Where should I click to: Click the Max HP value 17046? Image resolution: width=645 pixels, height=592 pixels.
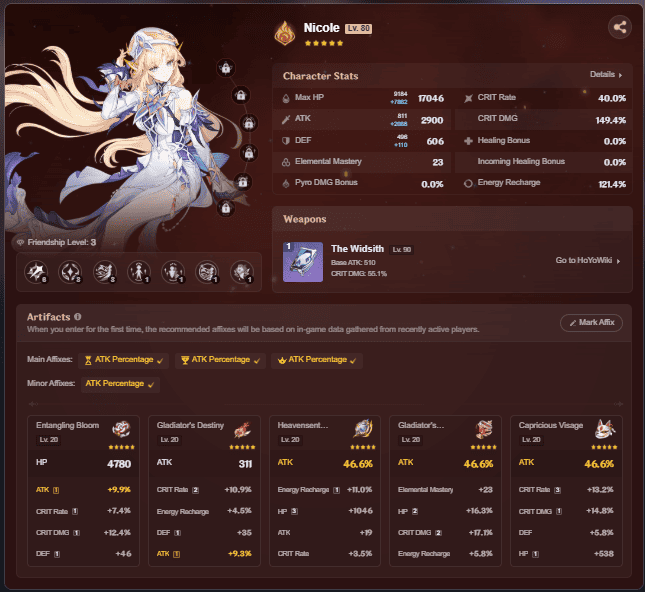click(431, 98)
